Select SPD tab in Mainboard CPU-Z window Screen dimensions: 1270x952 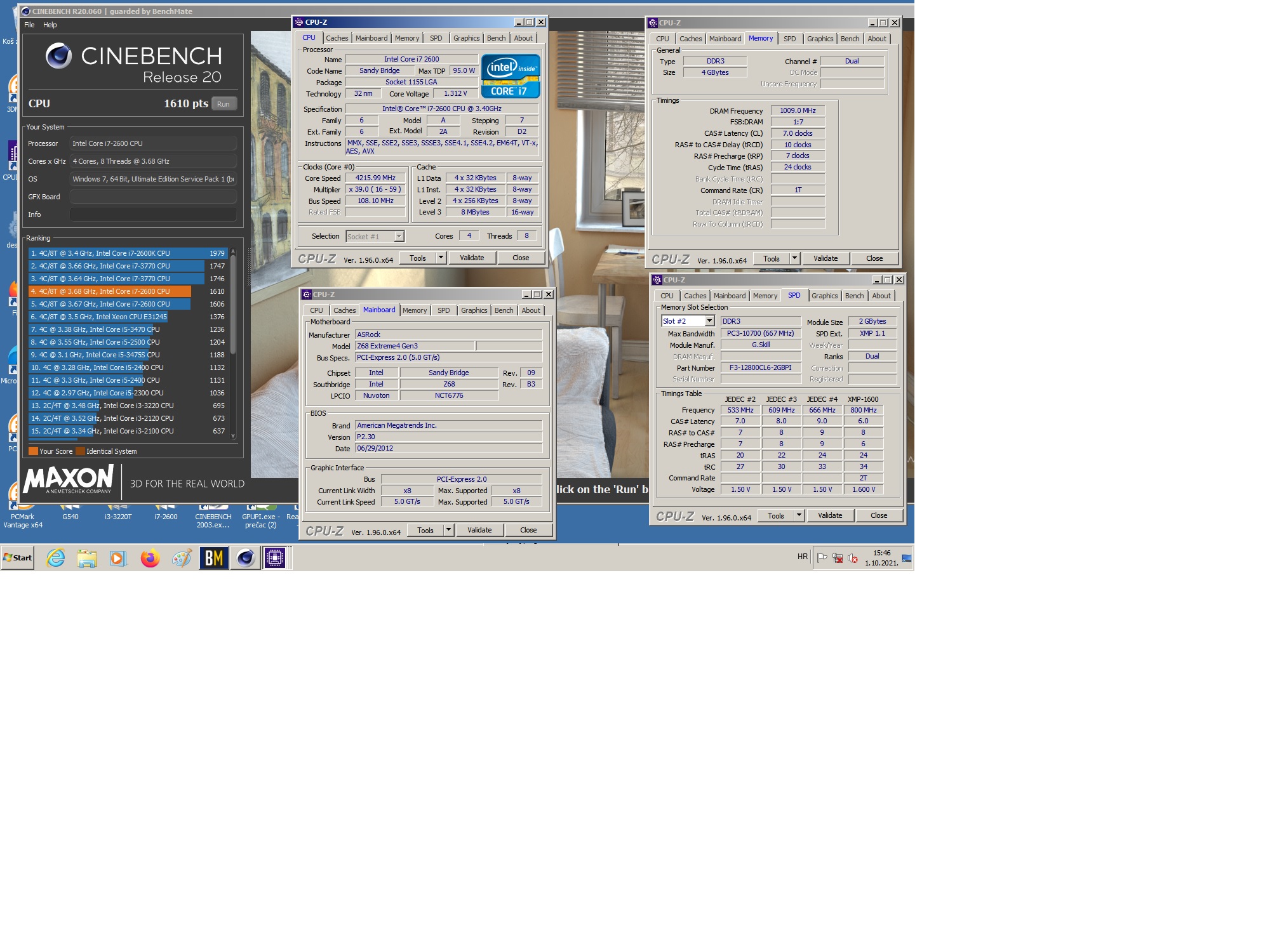coord(444,310)
